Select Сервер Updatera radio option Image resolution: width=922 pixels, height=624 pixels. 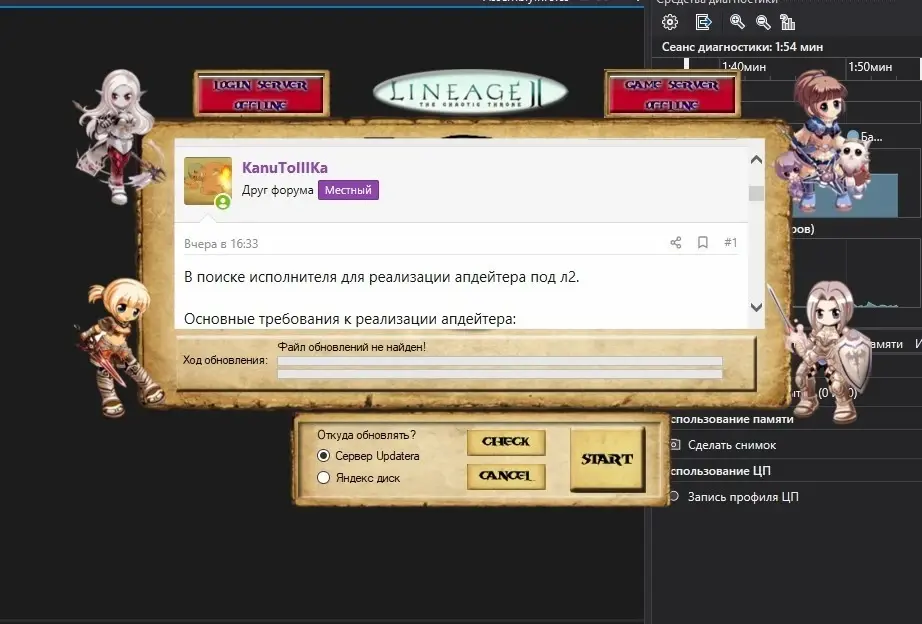click(x=323, y=456)
